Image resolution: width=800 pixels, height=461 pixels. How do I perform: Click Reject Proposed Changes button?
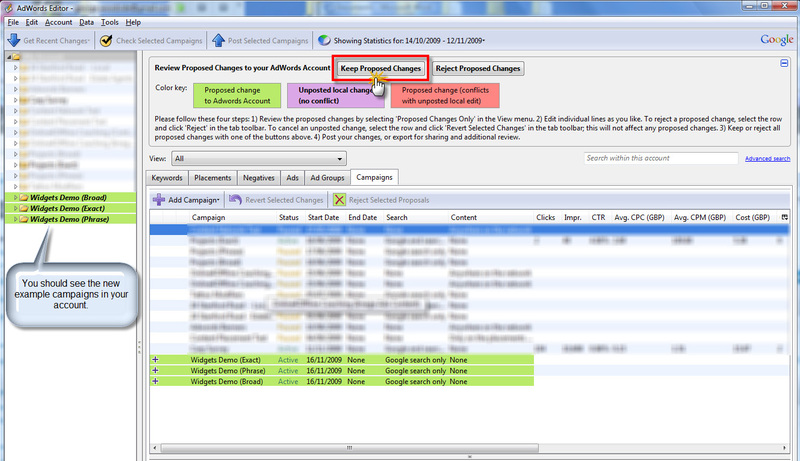(478, 68)
